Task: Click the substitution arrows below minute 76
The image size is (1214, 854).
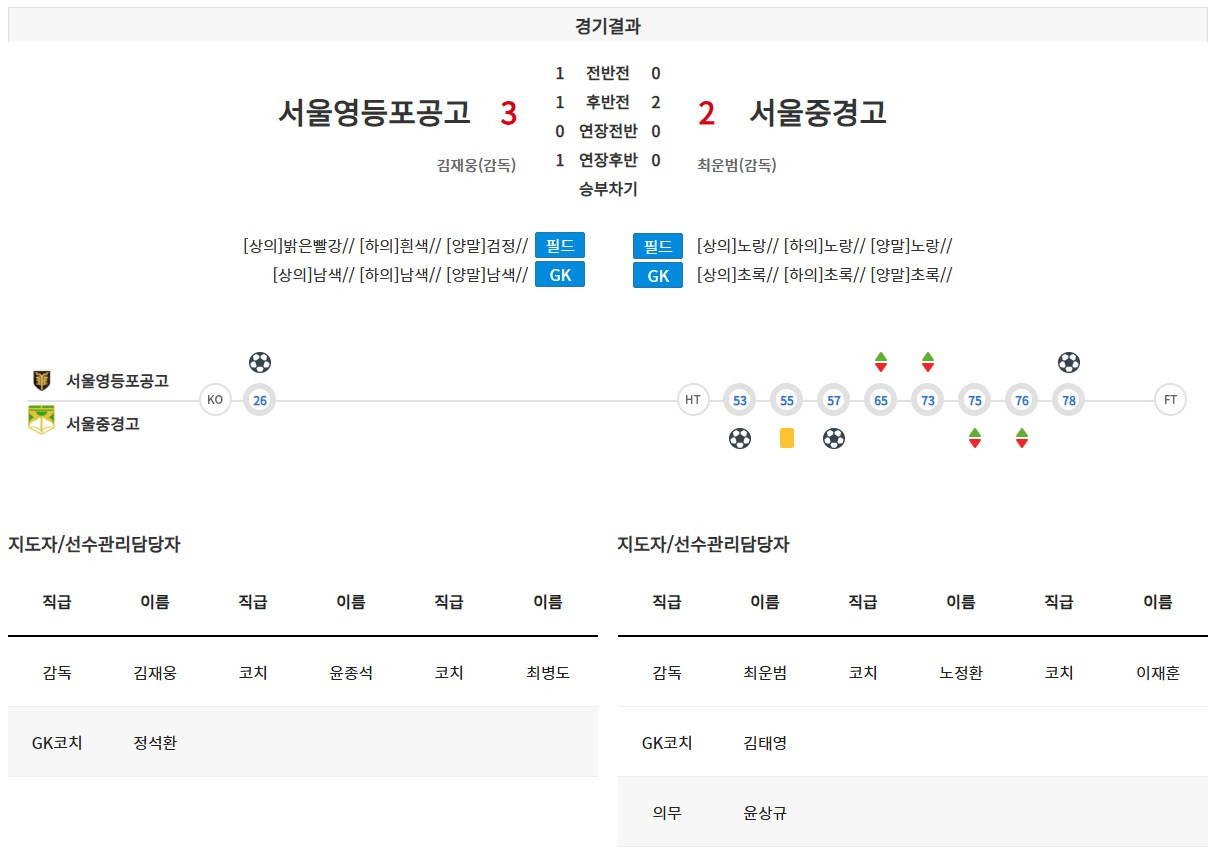Action: point(1022,438)
